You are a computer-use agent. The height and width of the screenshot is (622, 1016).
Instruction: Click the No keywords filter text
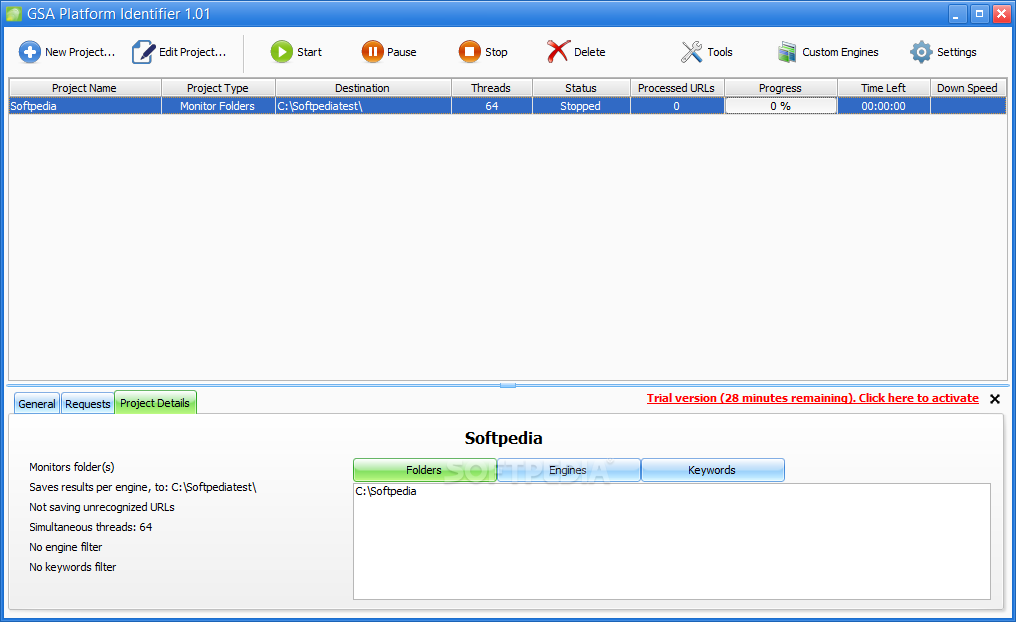click(73, 567)
